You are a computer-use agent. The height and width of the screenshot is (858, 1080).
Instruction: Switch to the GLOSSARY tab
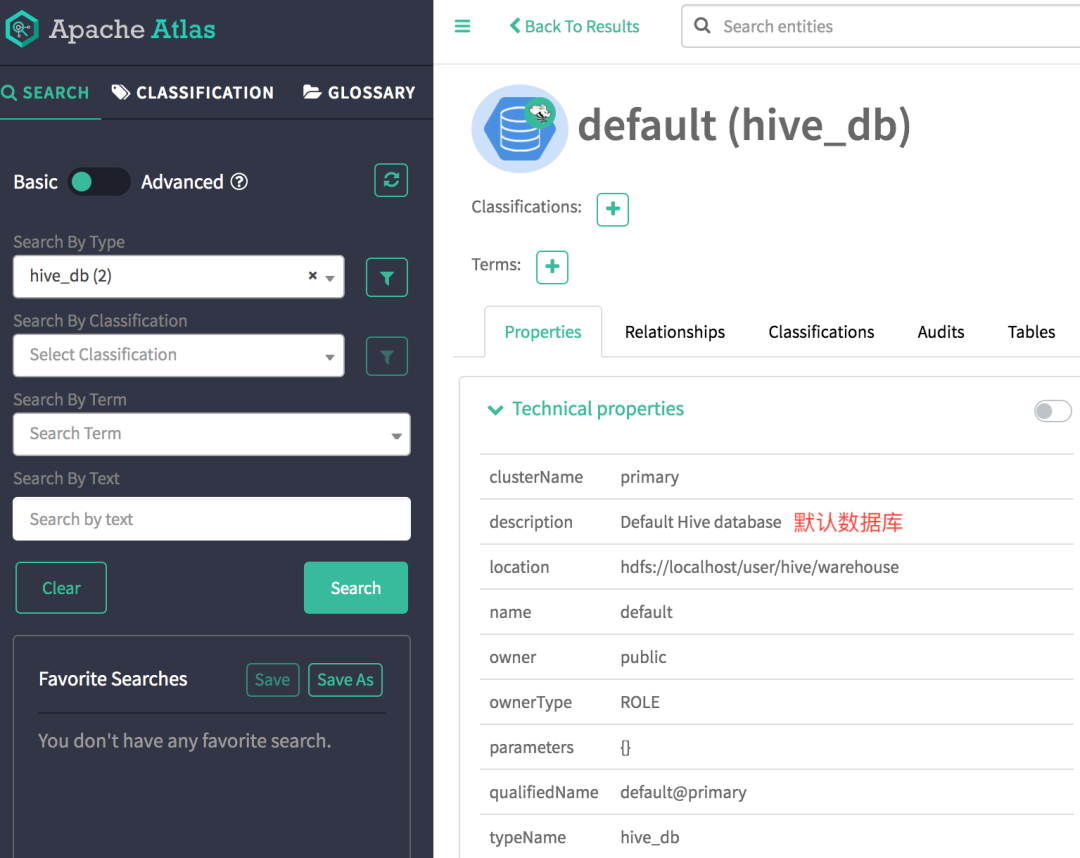pos(359,93)
